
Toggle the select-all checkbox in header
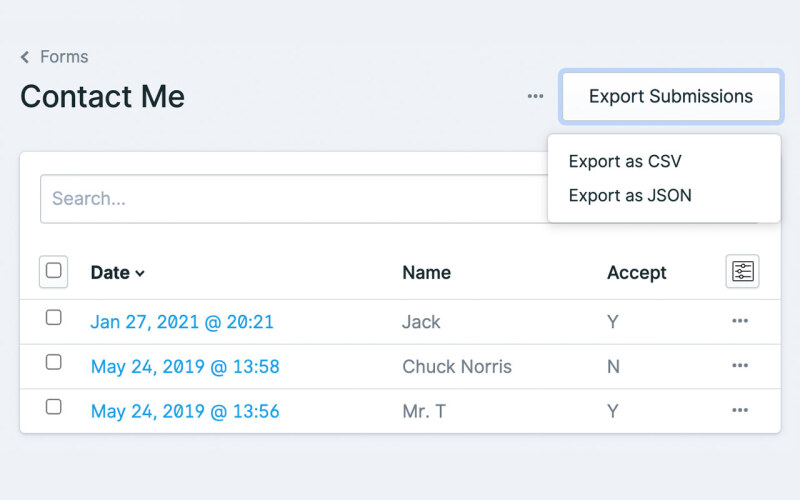(54, 271)
